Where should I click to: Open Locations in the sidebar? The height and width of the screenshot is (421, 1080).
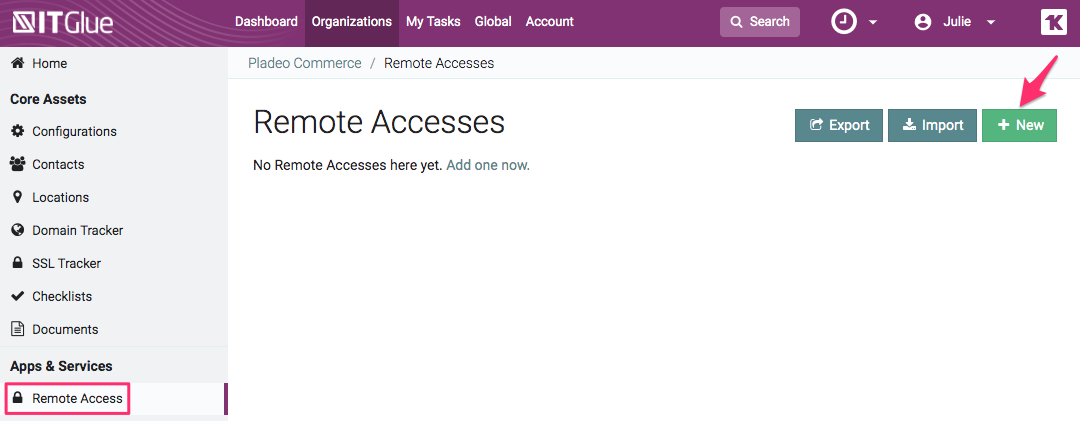(x=61, y=197)
